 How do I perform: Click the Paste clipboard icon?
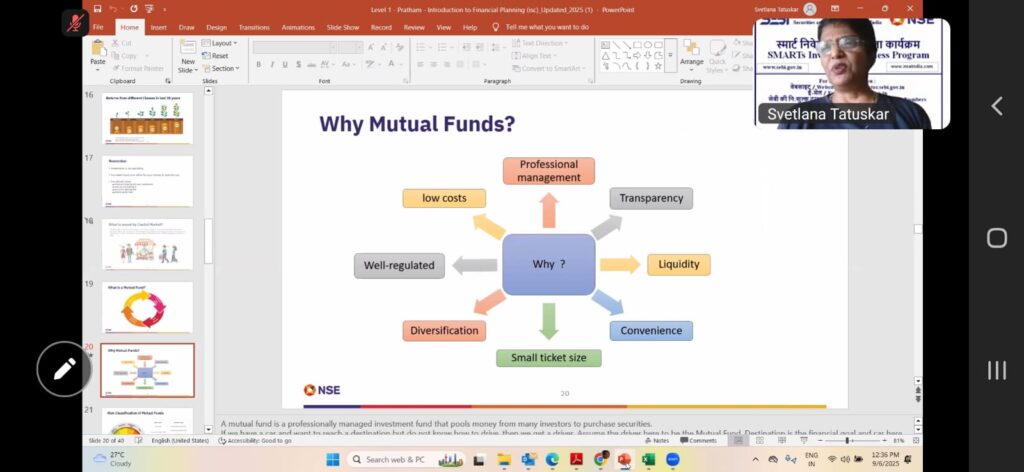(x=98, y=50)
